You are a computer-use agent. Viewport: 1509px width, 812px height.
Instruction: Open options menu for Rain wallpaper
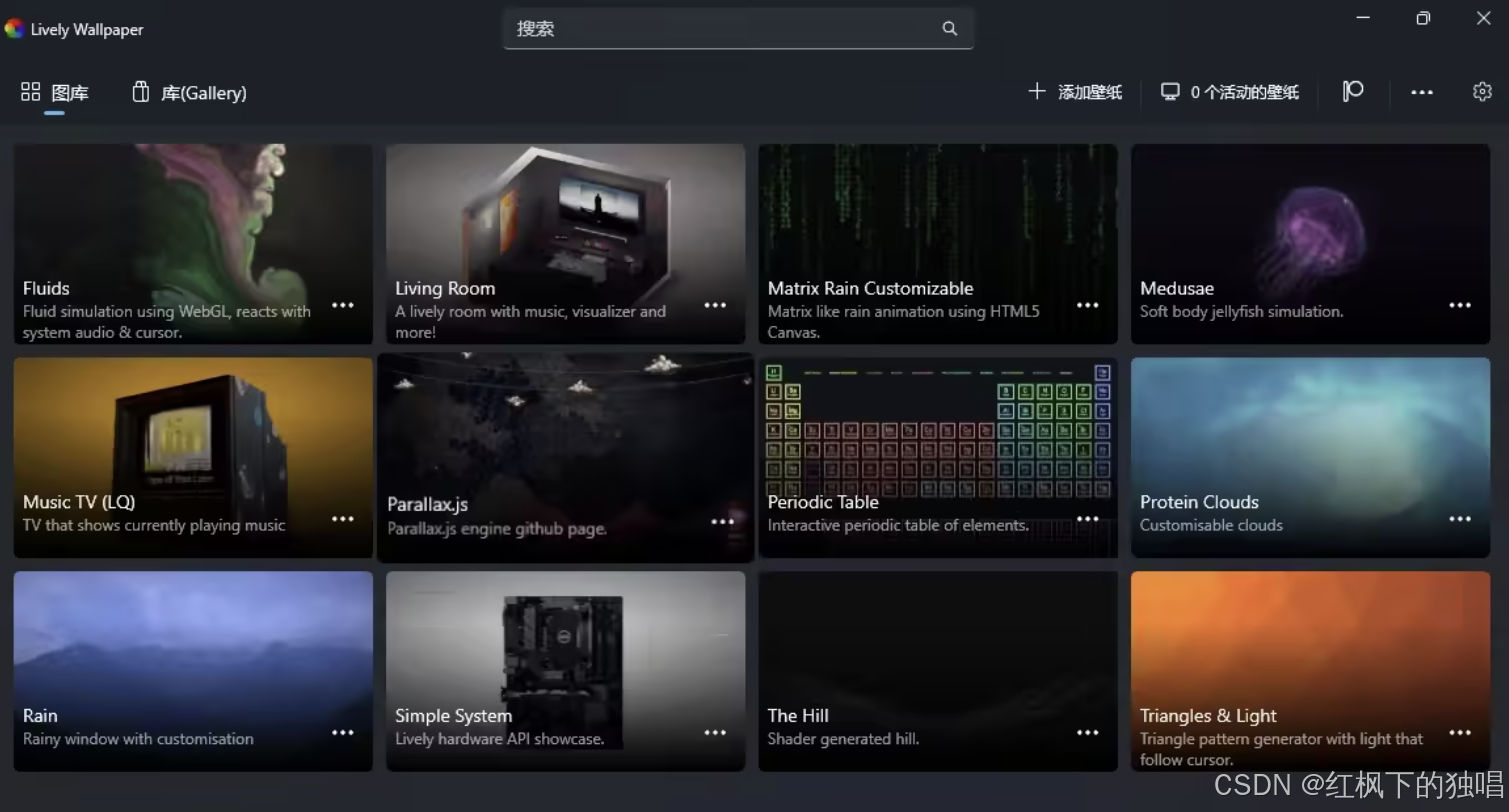pyautogui.click(x=343, y=733)
